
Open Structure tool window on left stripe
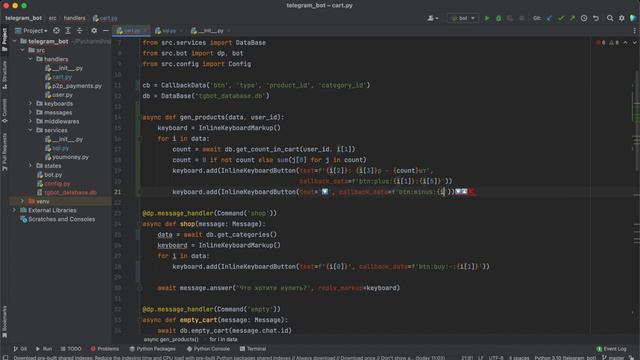click(4, 75)
